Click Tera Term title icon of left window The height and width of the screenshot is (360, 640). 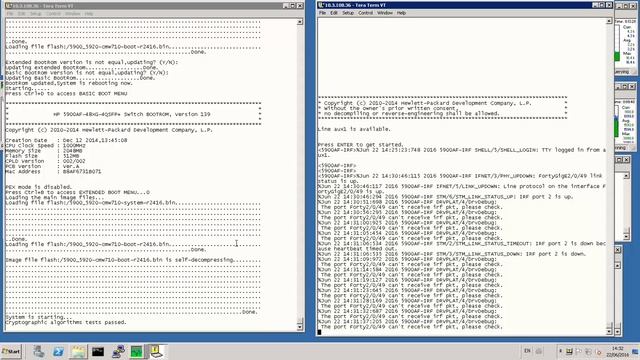[x=8, y=6]
